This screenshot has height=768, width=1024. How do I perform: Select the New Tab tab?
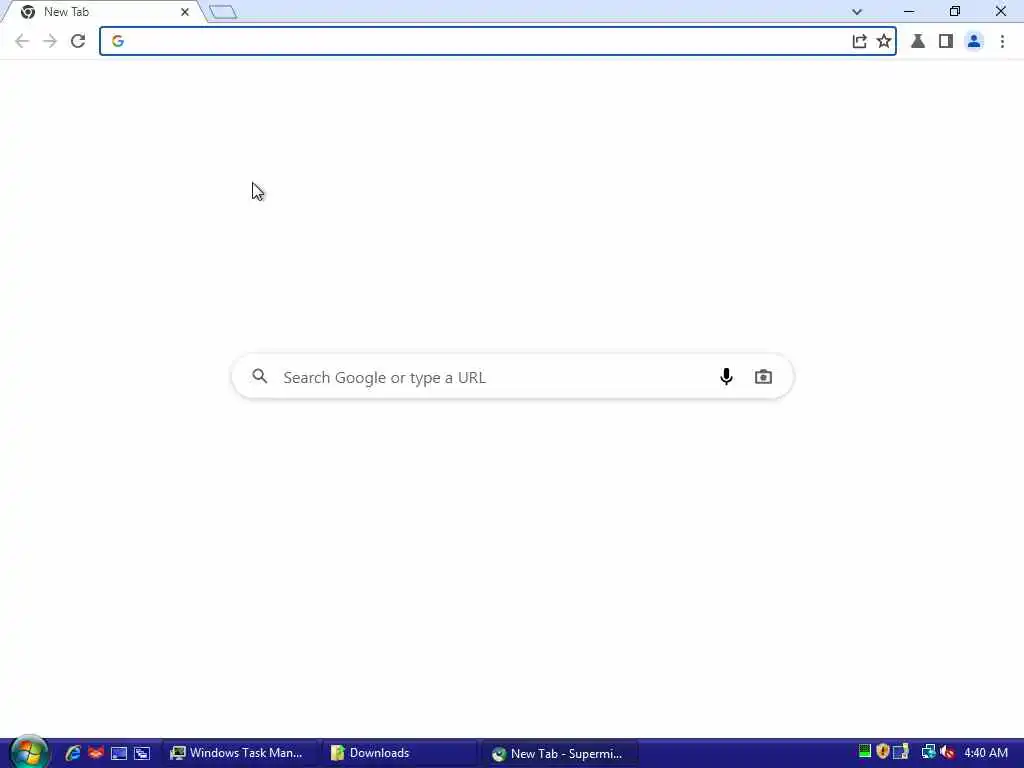click(104, 12)
